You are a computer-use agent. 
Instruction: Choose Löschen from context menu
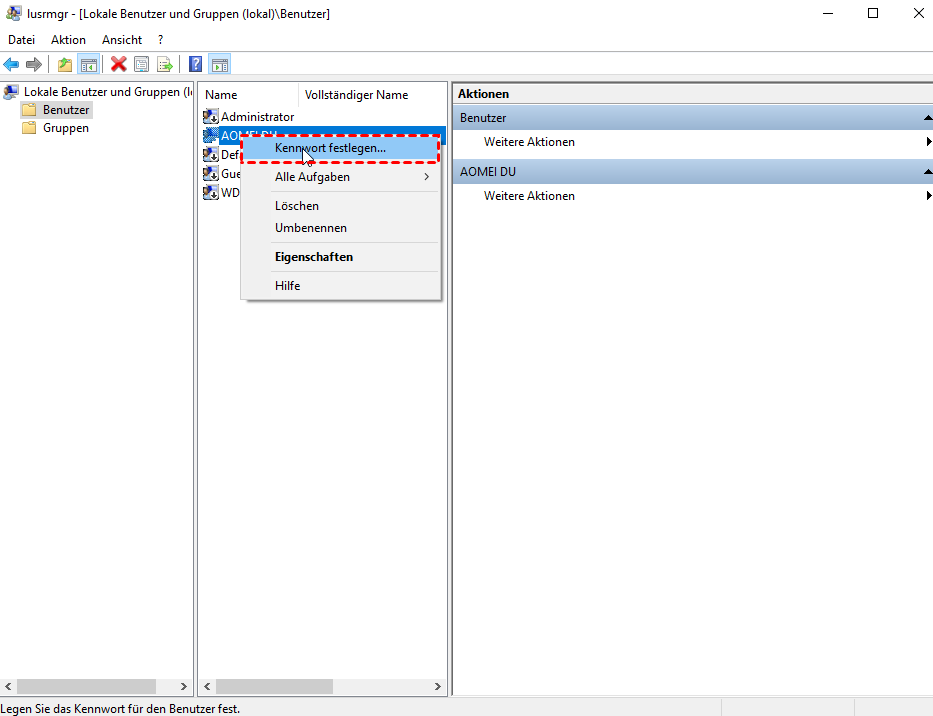click(340, 206)
